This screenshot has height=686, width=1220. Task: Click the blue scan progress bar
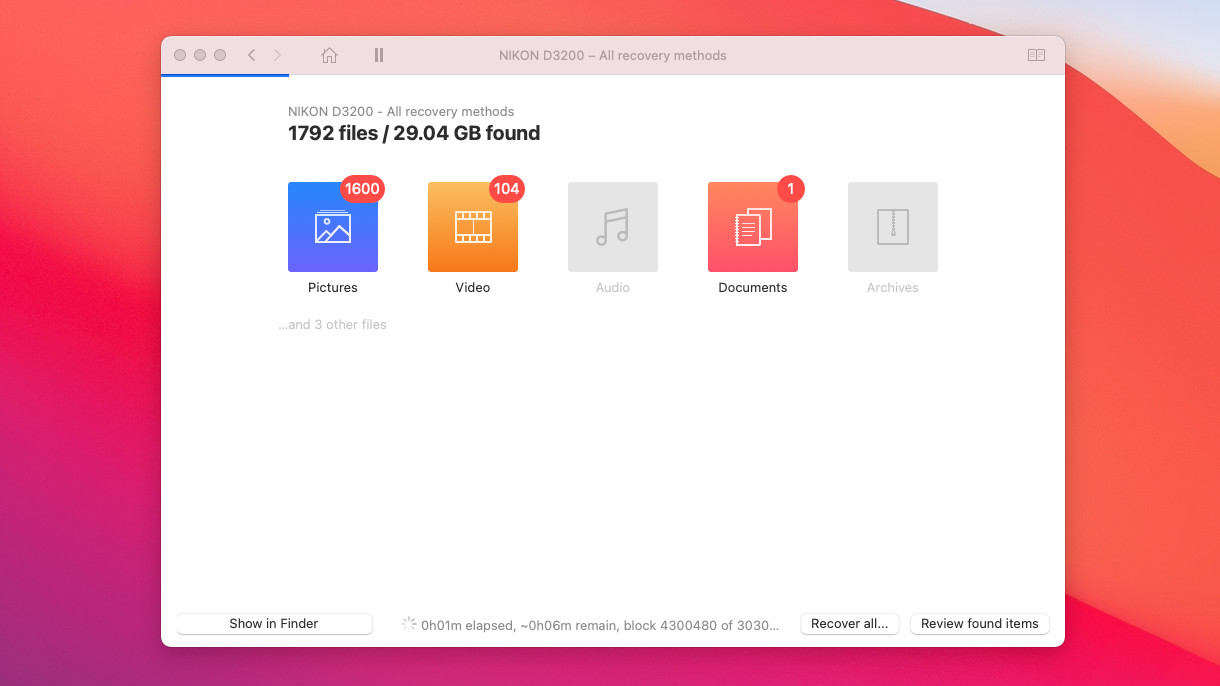[x=225, y=75]
